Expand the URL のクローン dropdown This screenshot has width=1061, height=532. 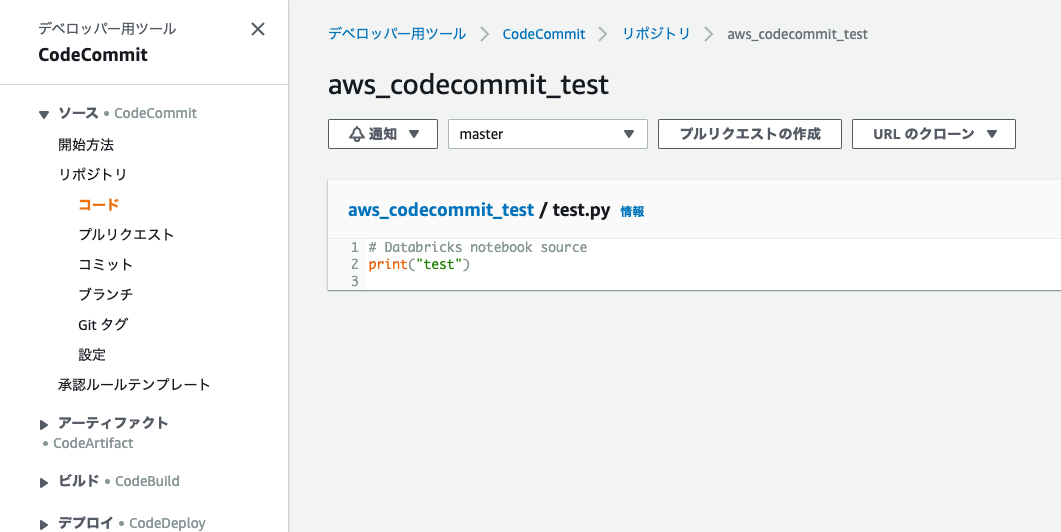point(933,134)
